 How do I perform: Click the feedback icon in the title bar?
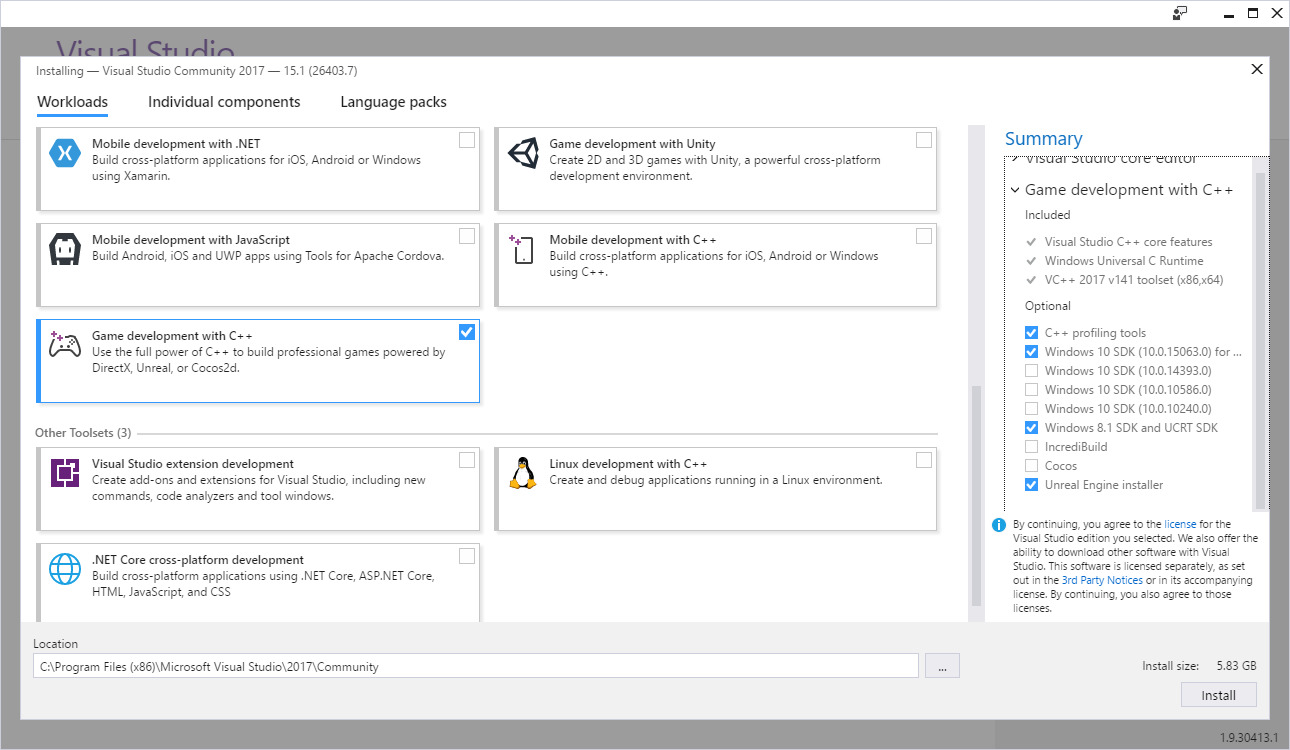pos(1180,13)
